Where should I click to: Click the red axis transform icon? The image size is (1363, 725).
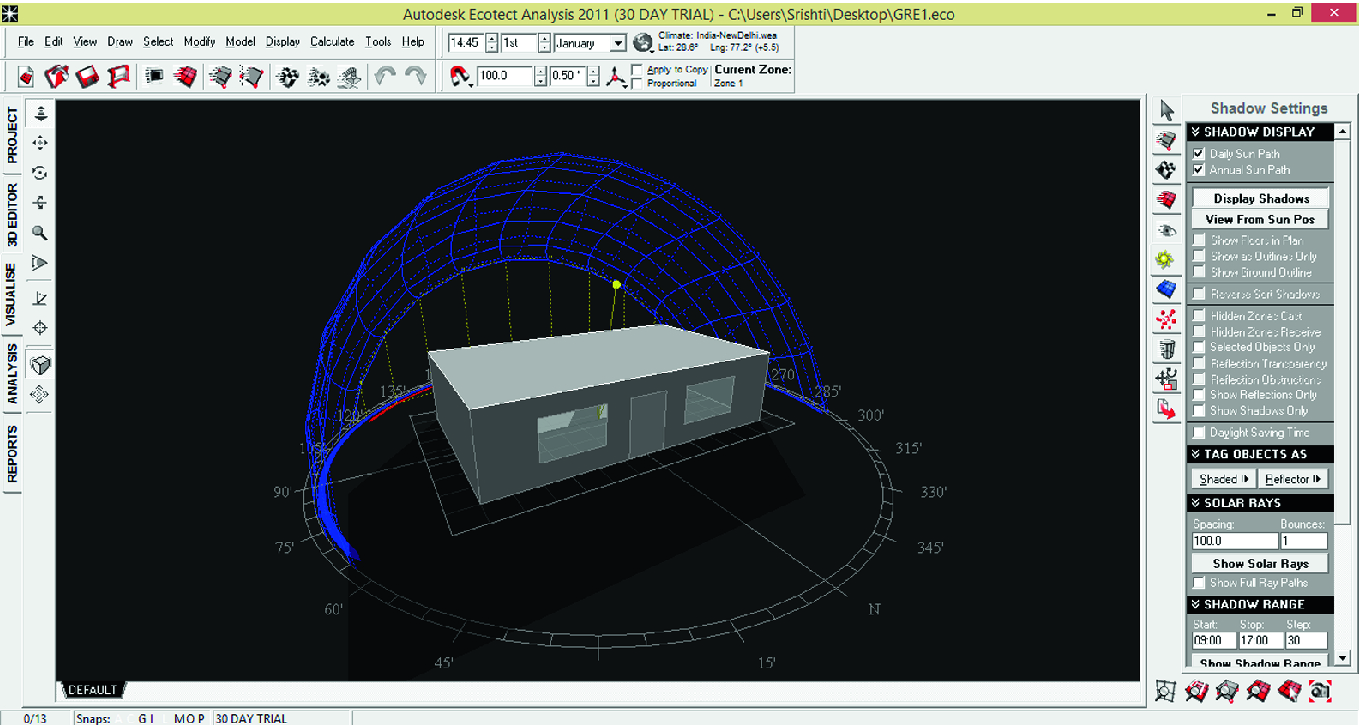(618, 76)
